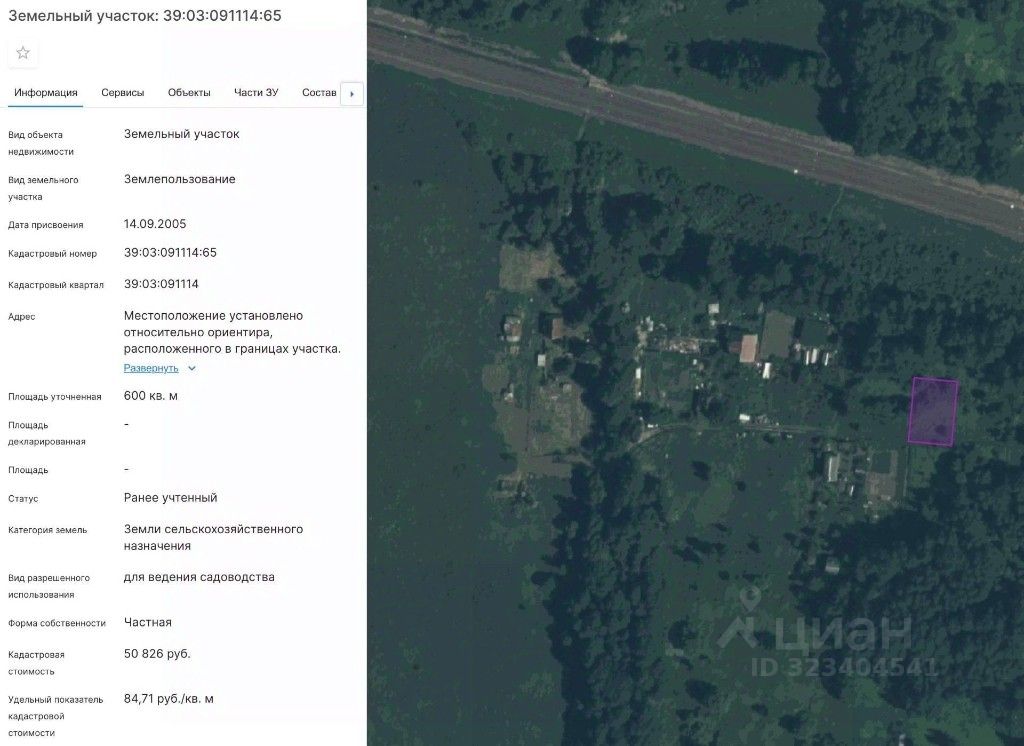Click the chevron next to Развернуть

coord(192,368)
